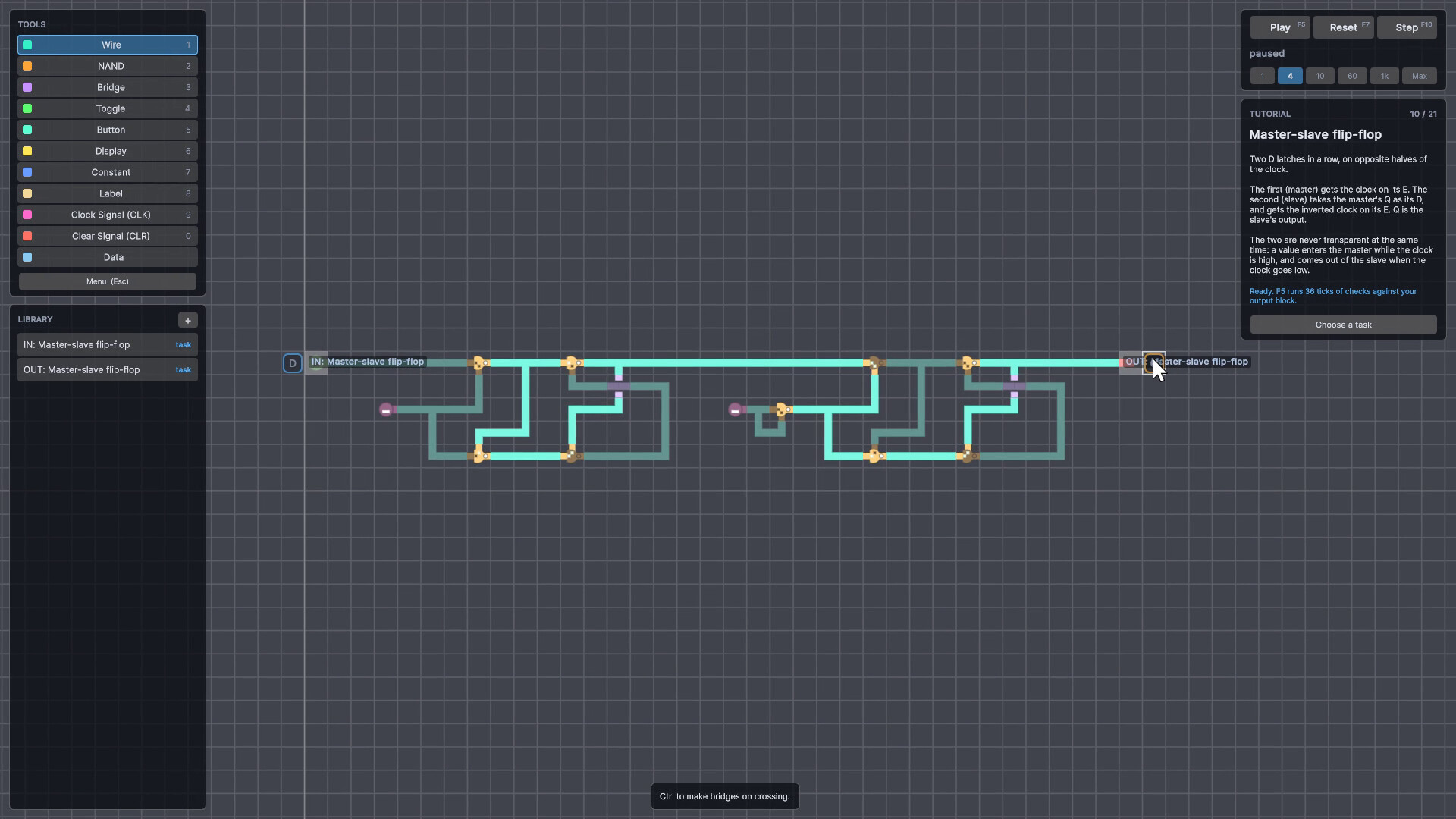
Task: Click the purple bridge in the slave latch
Action: tap(1015, 386)
